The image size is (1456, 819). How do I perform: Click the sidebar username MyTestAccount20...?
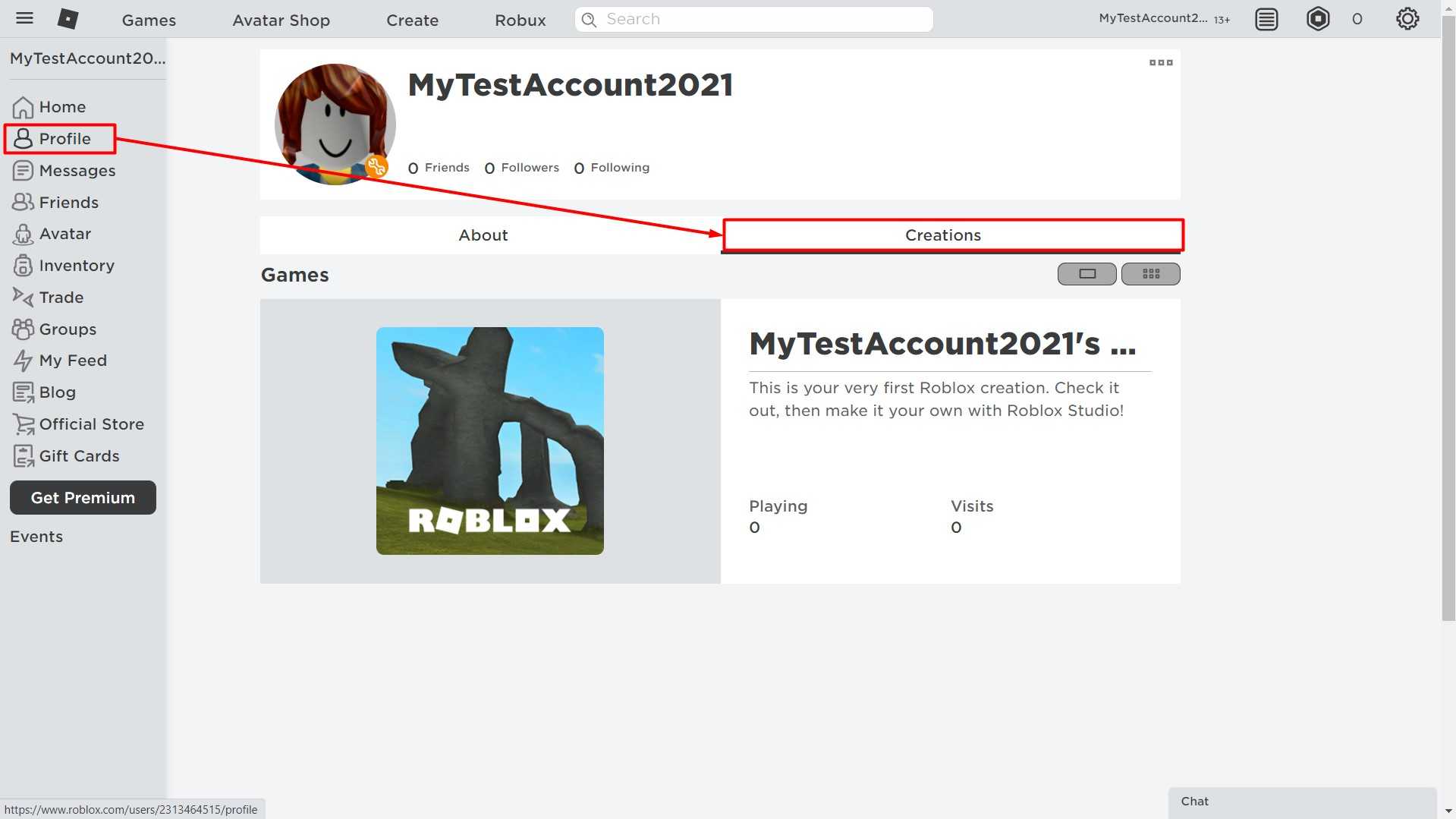tap(87, 58)
